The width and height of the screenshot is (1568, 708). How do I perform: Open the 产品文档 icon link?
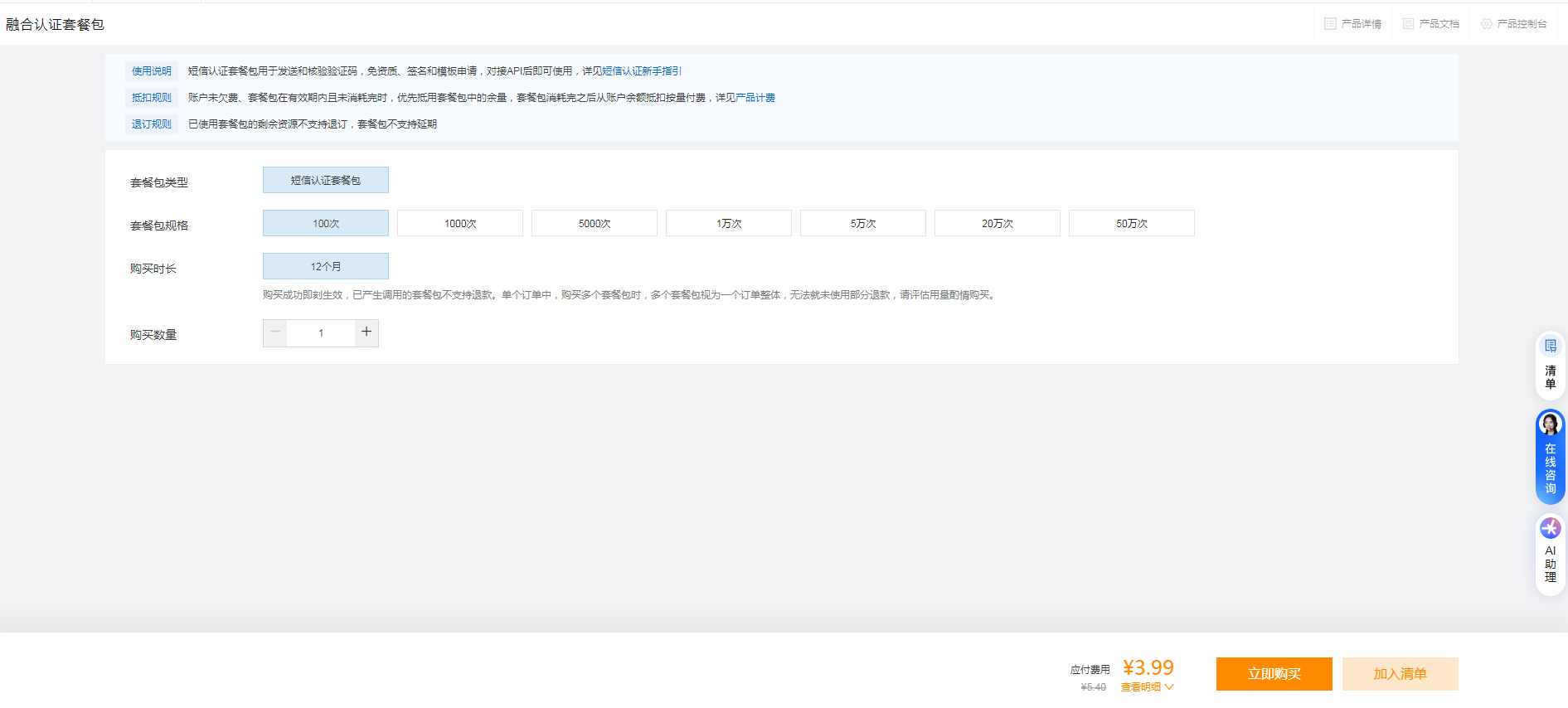pyautogui.click(x=1408, y=24)
